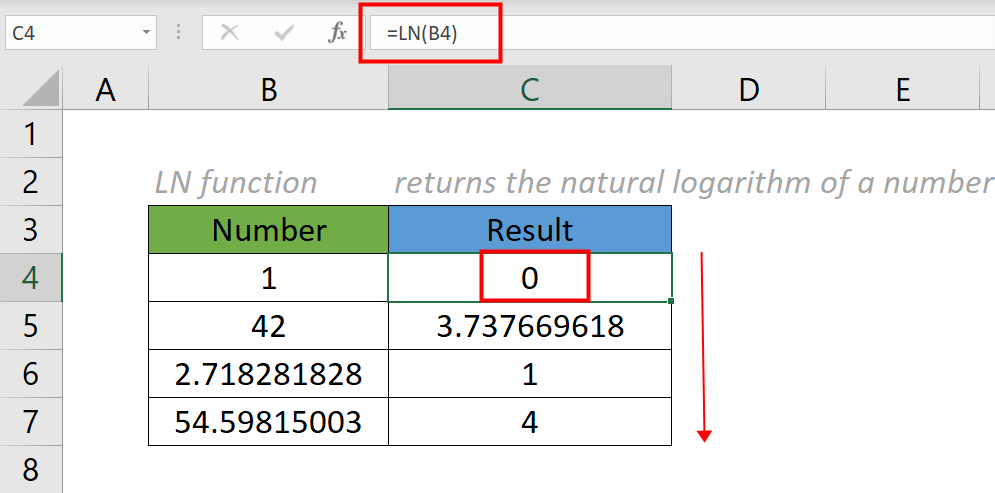Click cell with value 42

tap(268, 326)
